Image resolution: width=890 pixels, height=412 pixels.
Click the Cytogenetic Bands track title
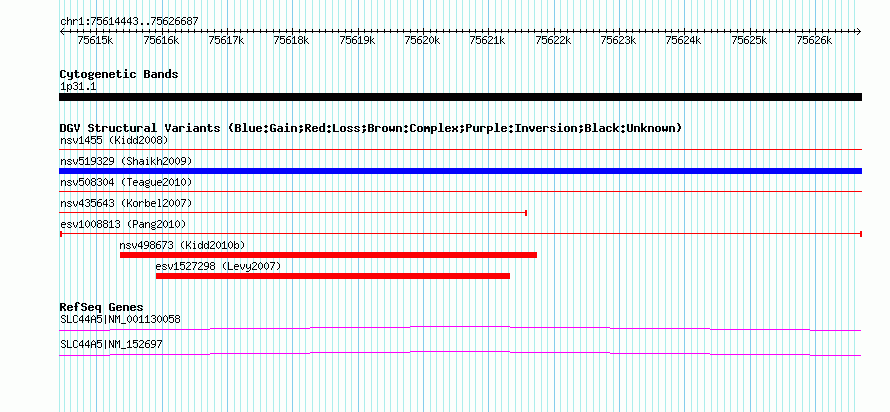119,74
